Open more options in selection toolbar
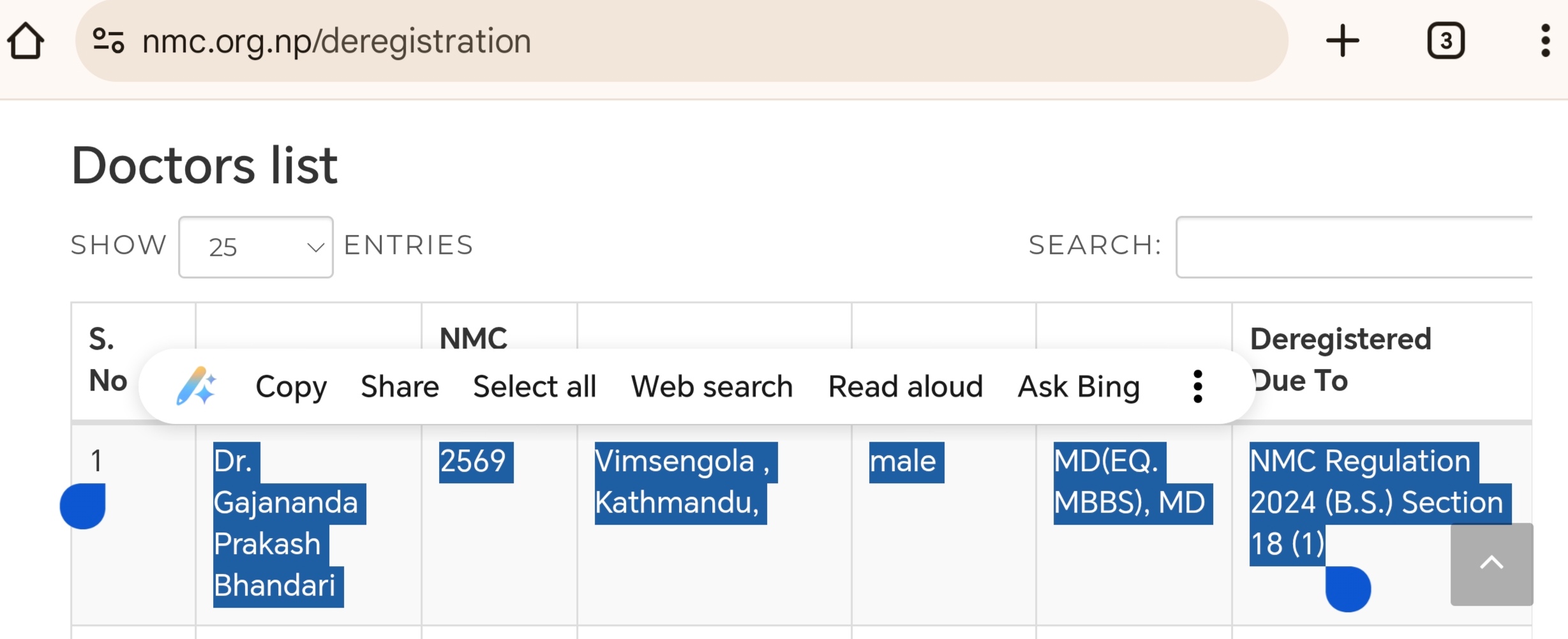 click(1198, 386)
